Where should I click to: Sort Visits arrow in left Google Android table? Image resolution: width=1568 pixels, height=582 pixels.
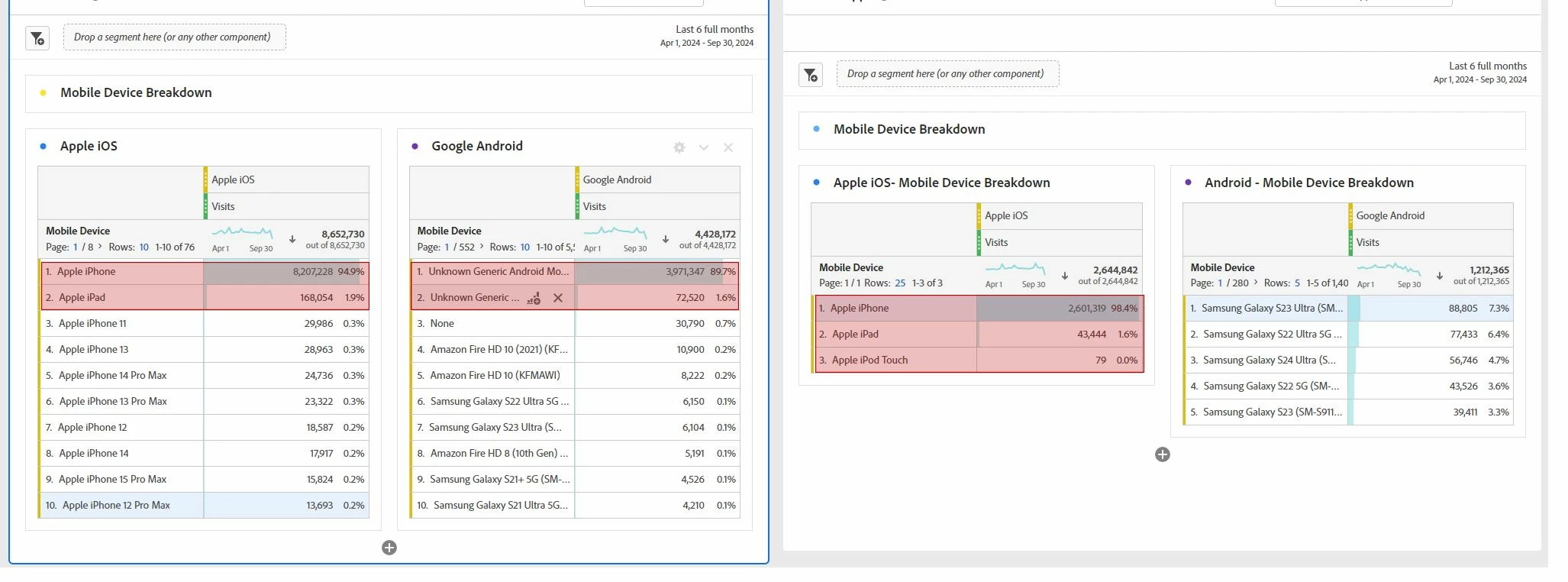[x=666, y=239]
